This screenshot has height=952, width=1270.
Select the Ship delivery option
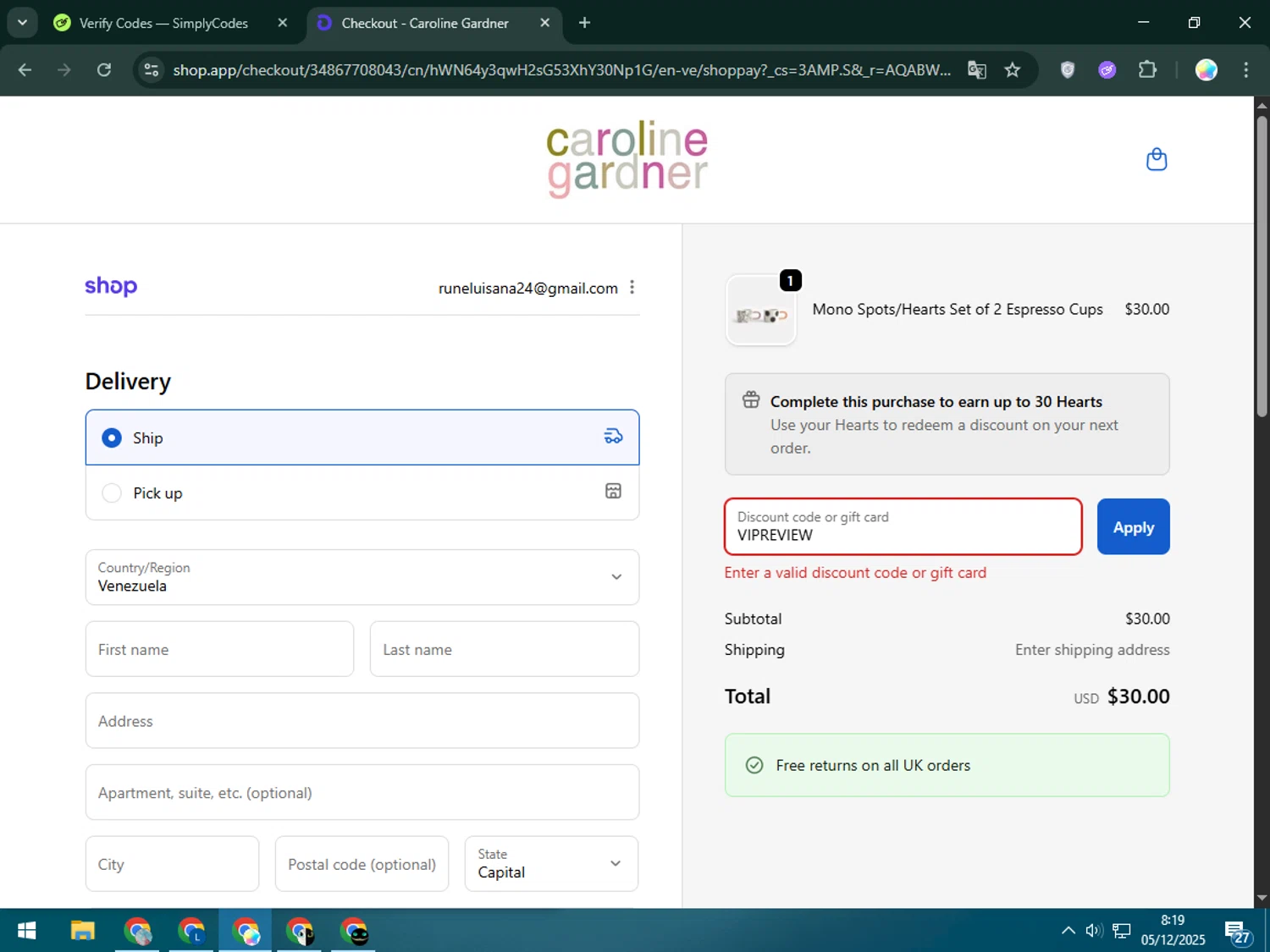[362, 437]
